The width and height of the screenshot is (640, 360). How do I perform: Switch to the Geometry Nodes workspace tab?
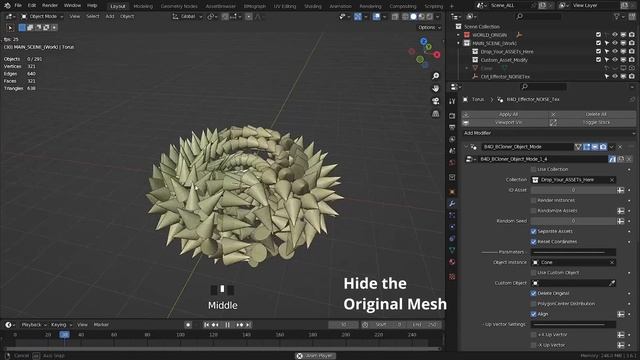click(179, 6)
